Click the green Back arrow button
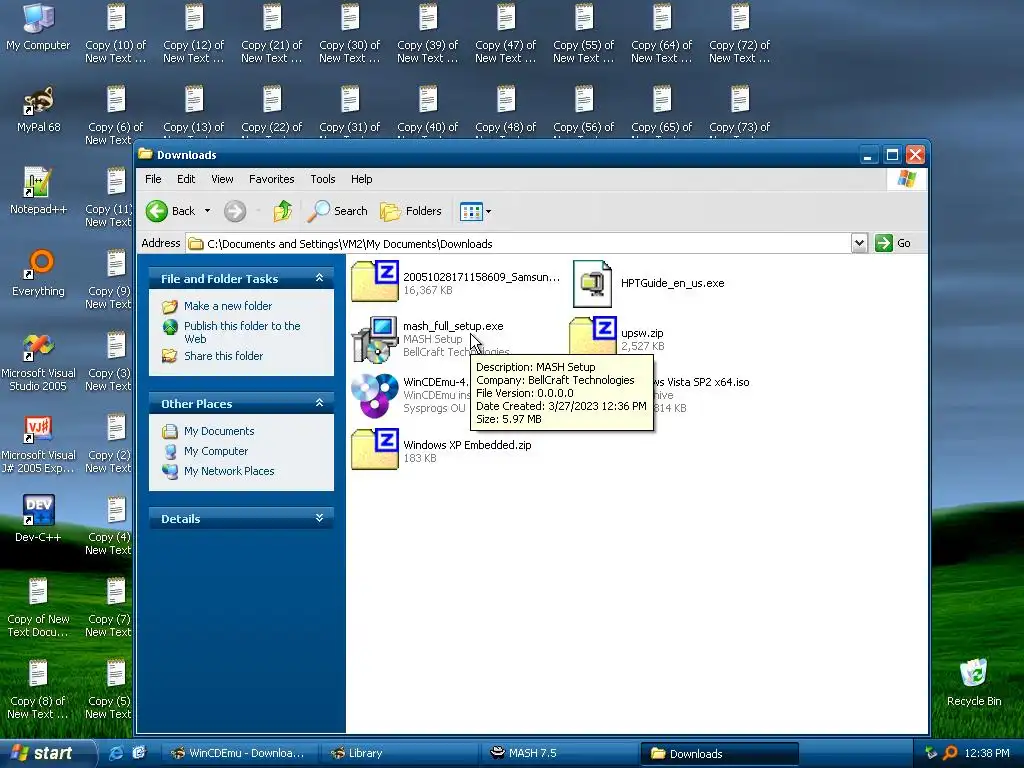The image size is (1024, 768). click(157, 211)
